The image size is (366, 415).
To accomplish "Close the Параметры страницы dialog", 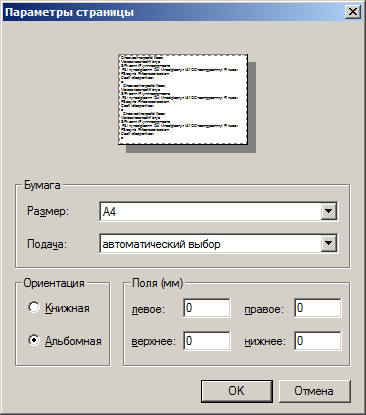I will click(353, 12).
